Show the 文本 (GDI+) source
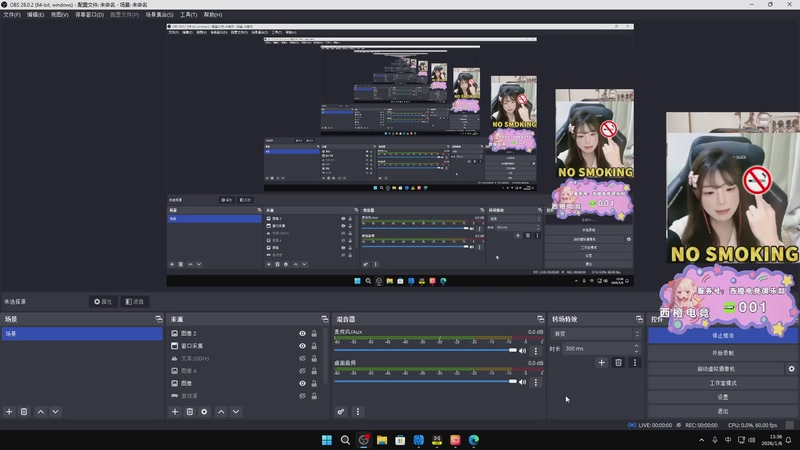The image size is (800, 450). [303, 358]
